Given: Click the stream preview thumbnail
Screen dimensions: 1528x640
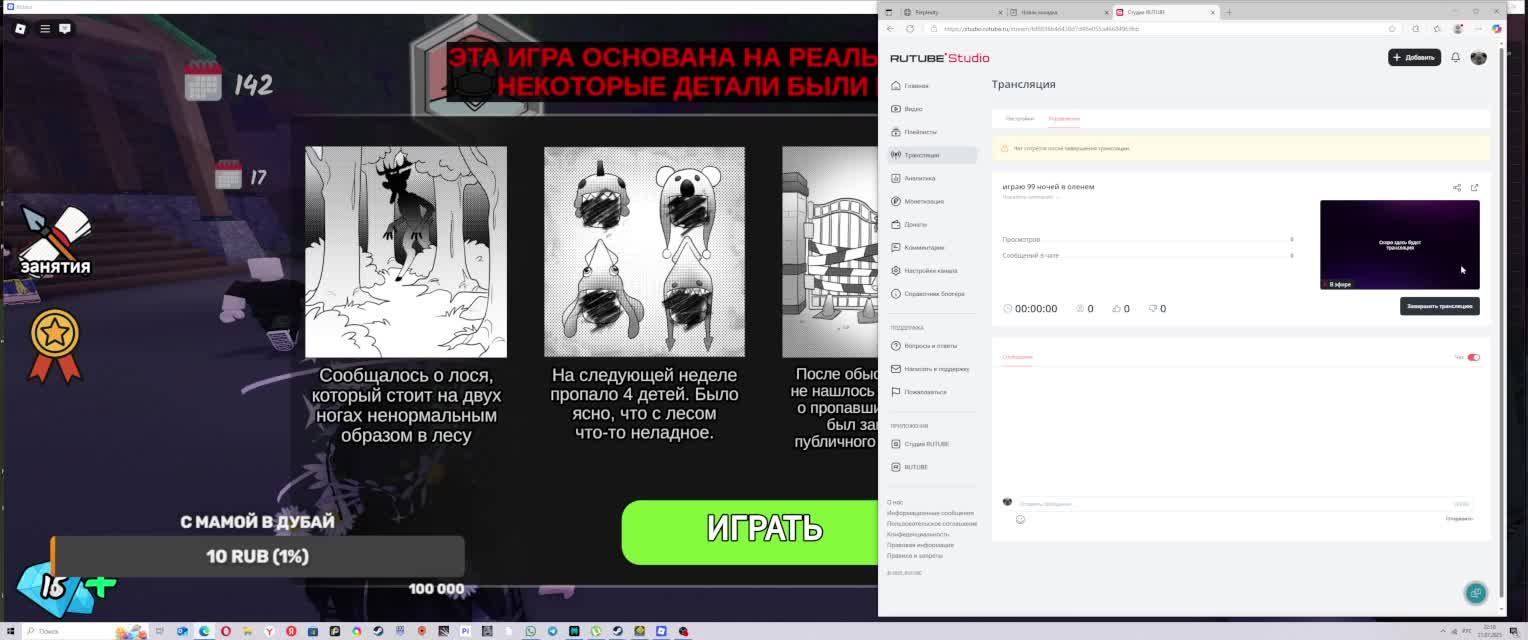Looking at the screenshot, I should pyautogui.click(x=1399, y=245).
